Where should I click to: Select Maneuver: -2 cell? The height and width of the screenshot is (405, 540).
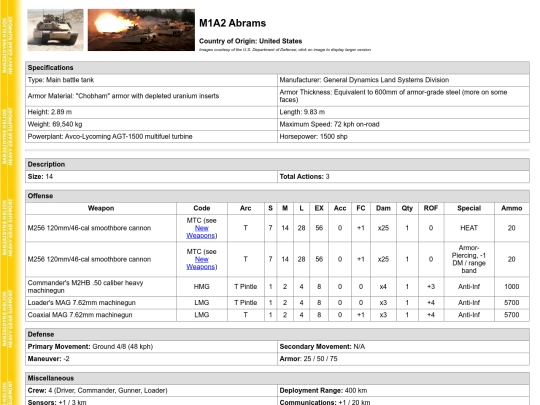[152, 359]
